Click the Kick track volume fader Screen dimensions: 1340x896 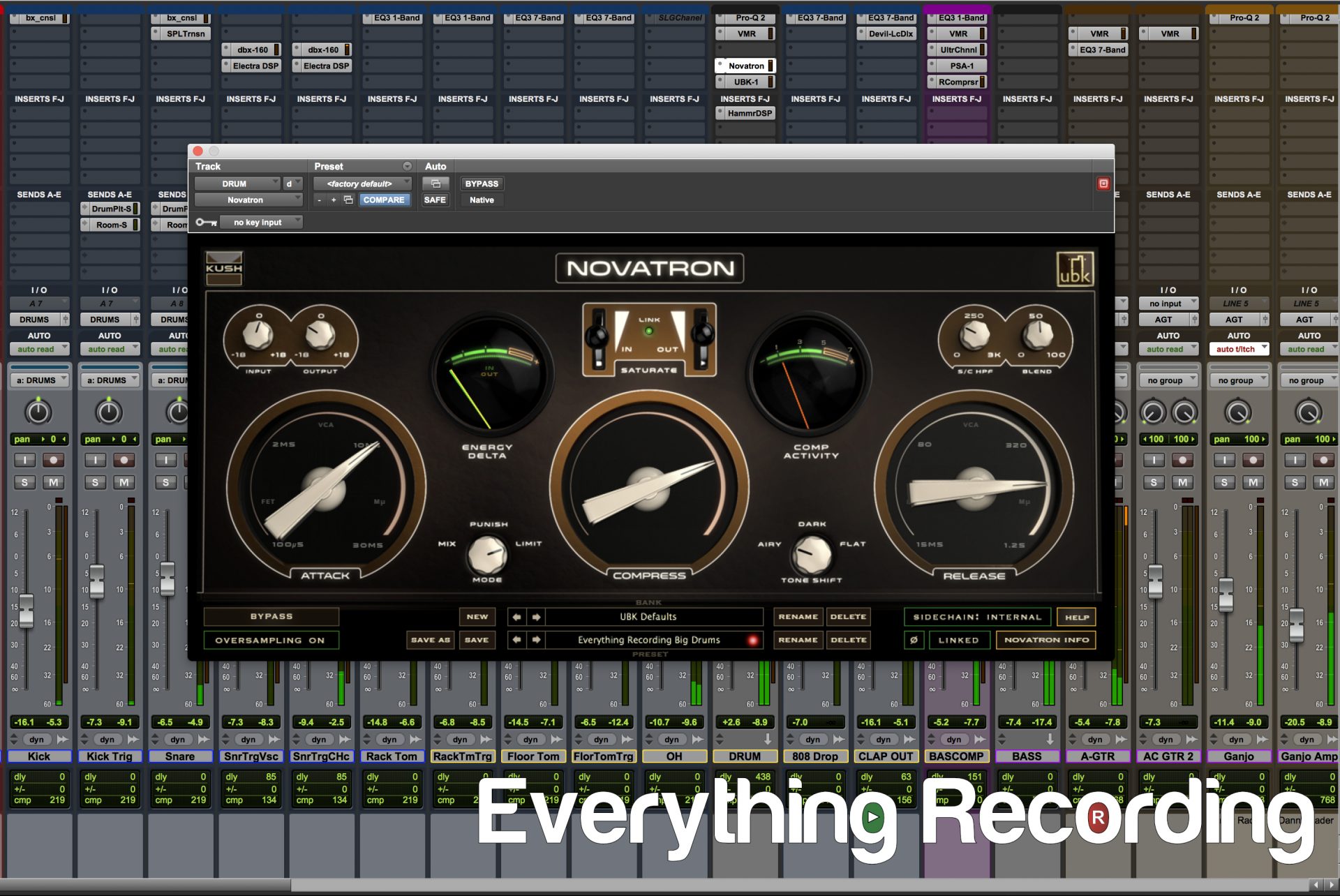27,610
